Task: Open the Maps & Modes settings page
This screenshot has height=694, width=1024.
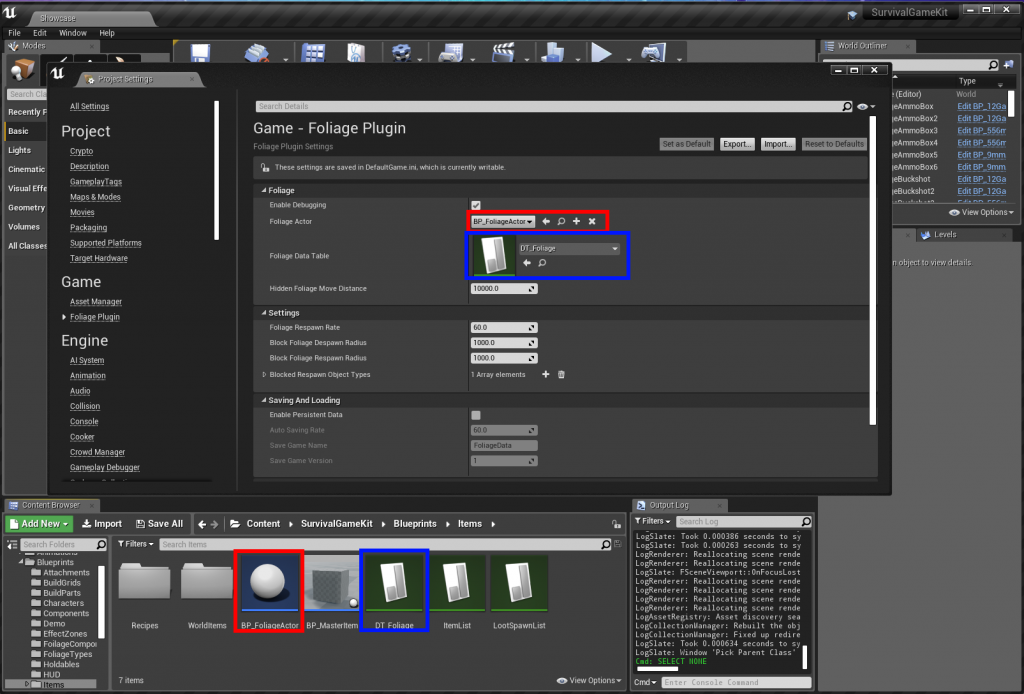Action: point(95,197)
